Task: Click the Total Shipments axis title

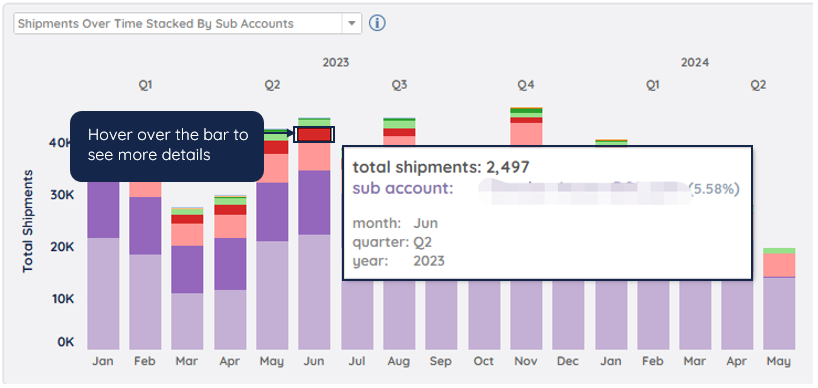Action: 28,221
